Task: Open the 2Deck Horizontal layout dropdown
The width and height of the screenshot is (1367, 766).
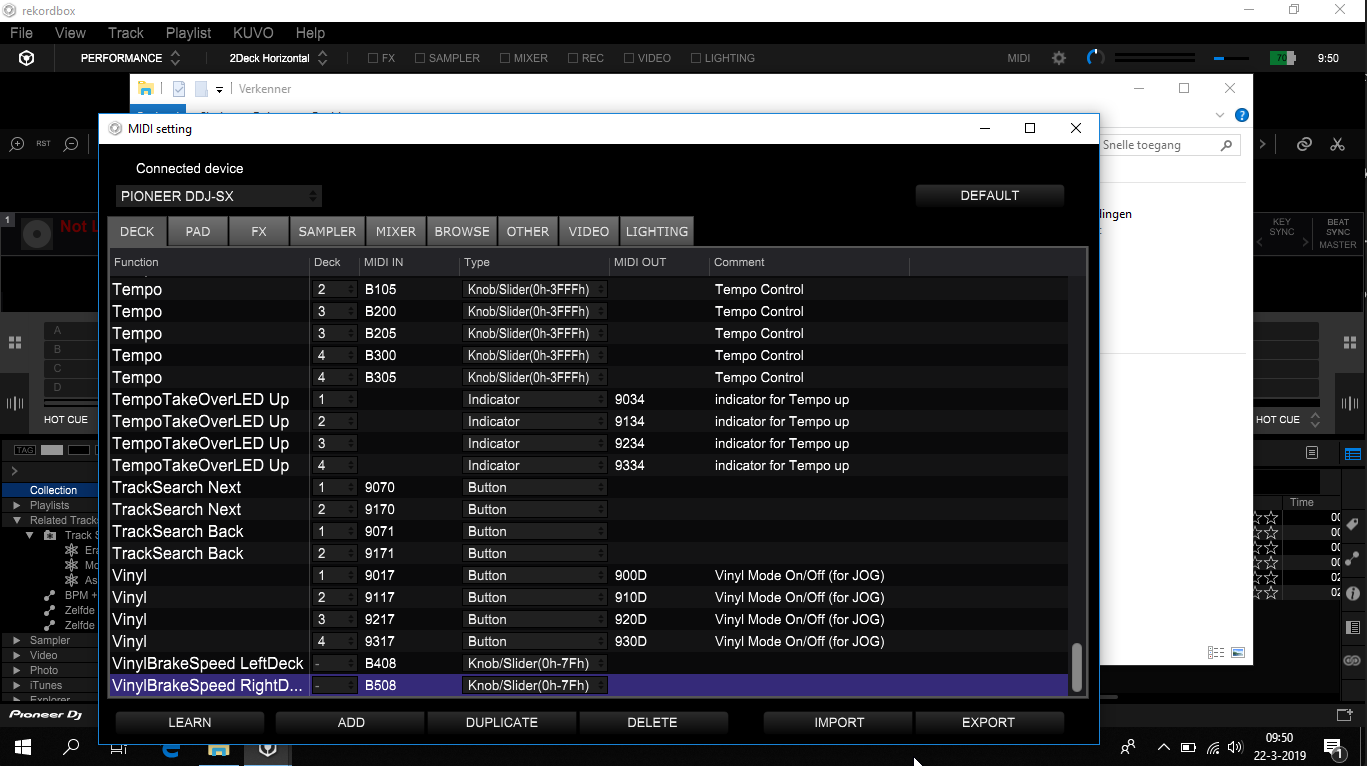Action: (278, 58)
